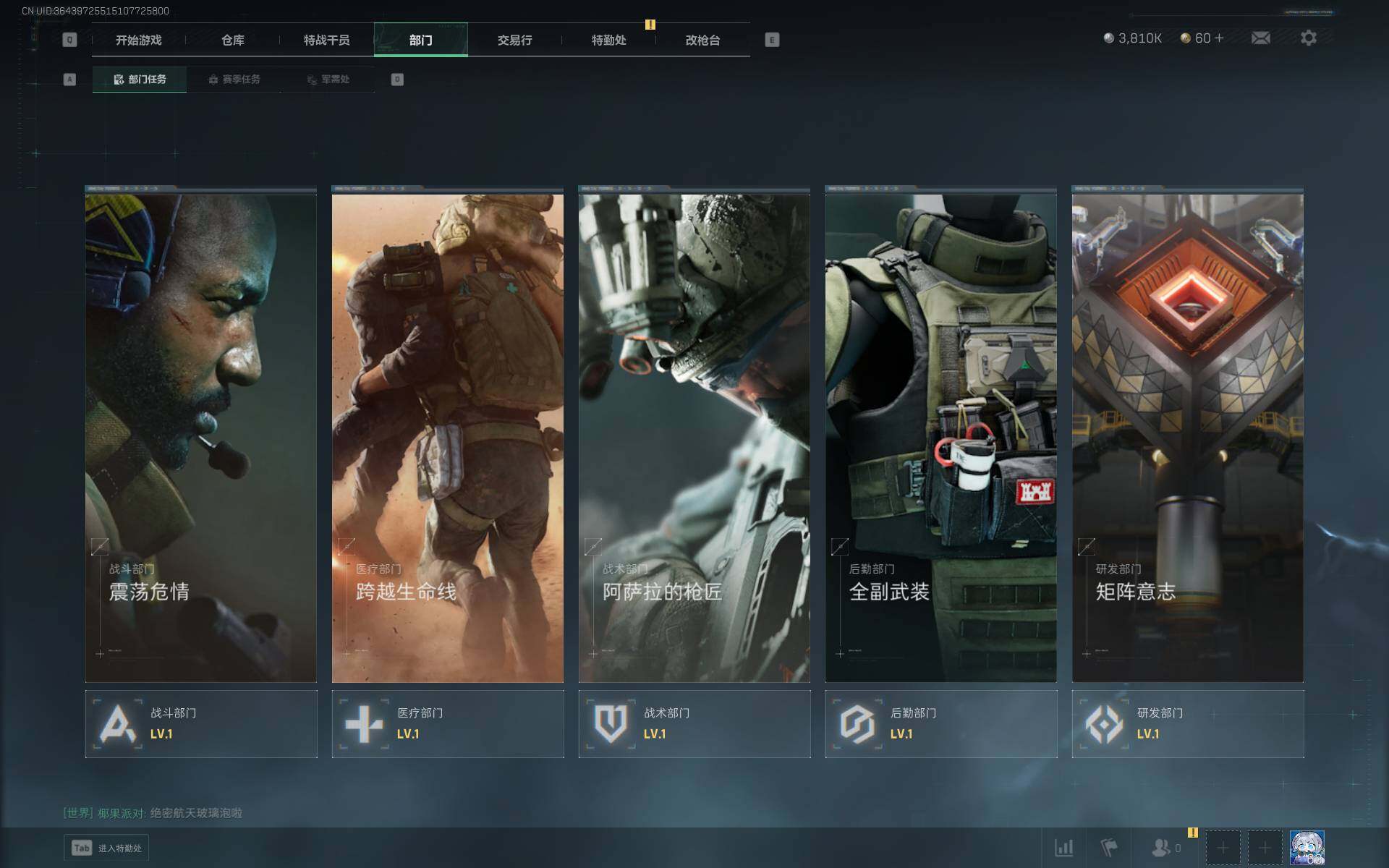Click the 研发部门 LV.1 button

point(1187,723)
